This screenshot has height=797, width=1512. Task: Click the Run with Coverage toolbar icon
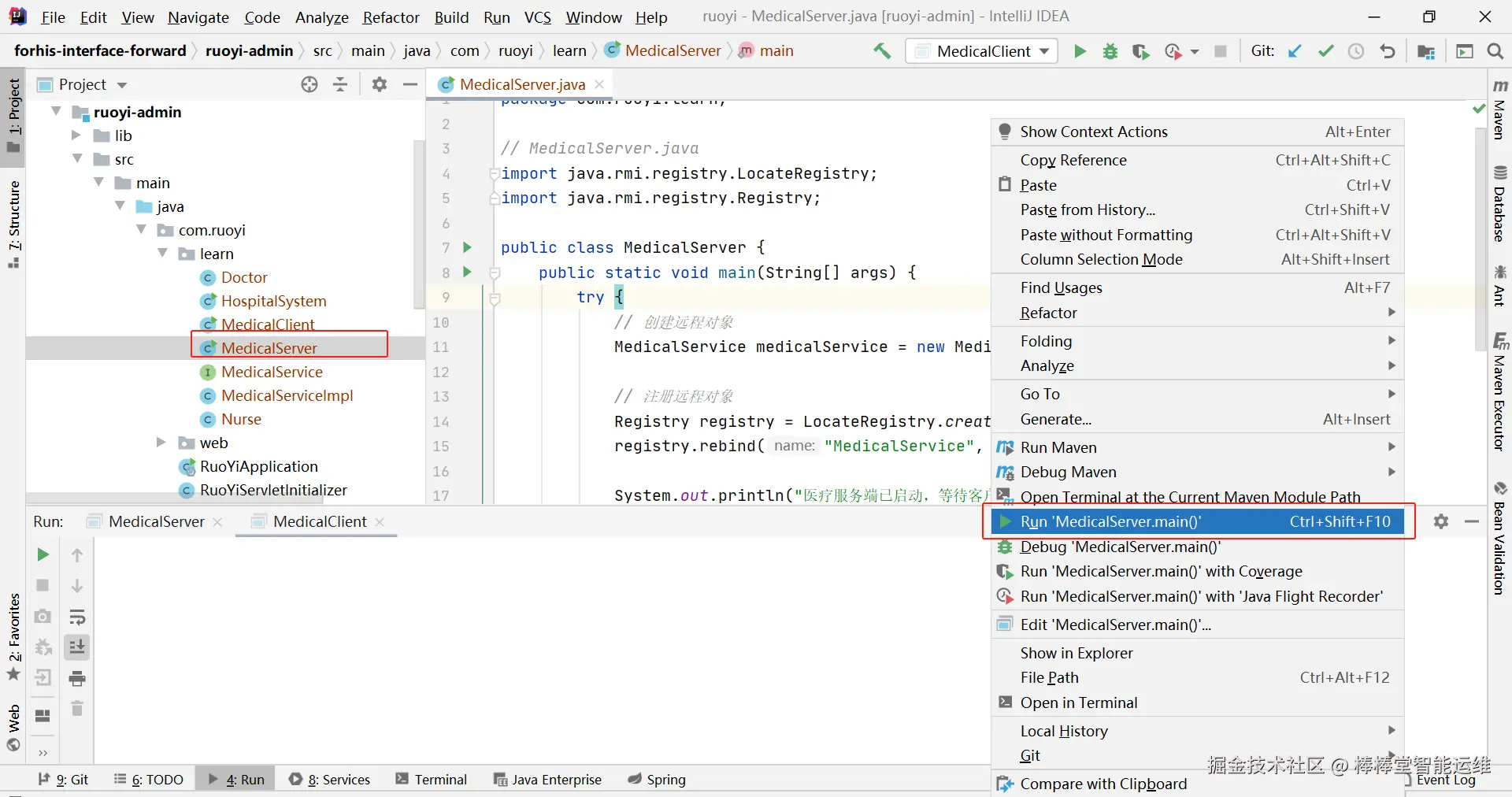pyautogui.click(x=1140, y=51)
